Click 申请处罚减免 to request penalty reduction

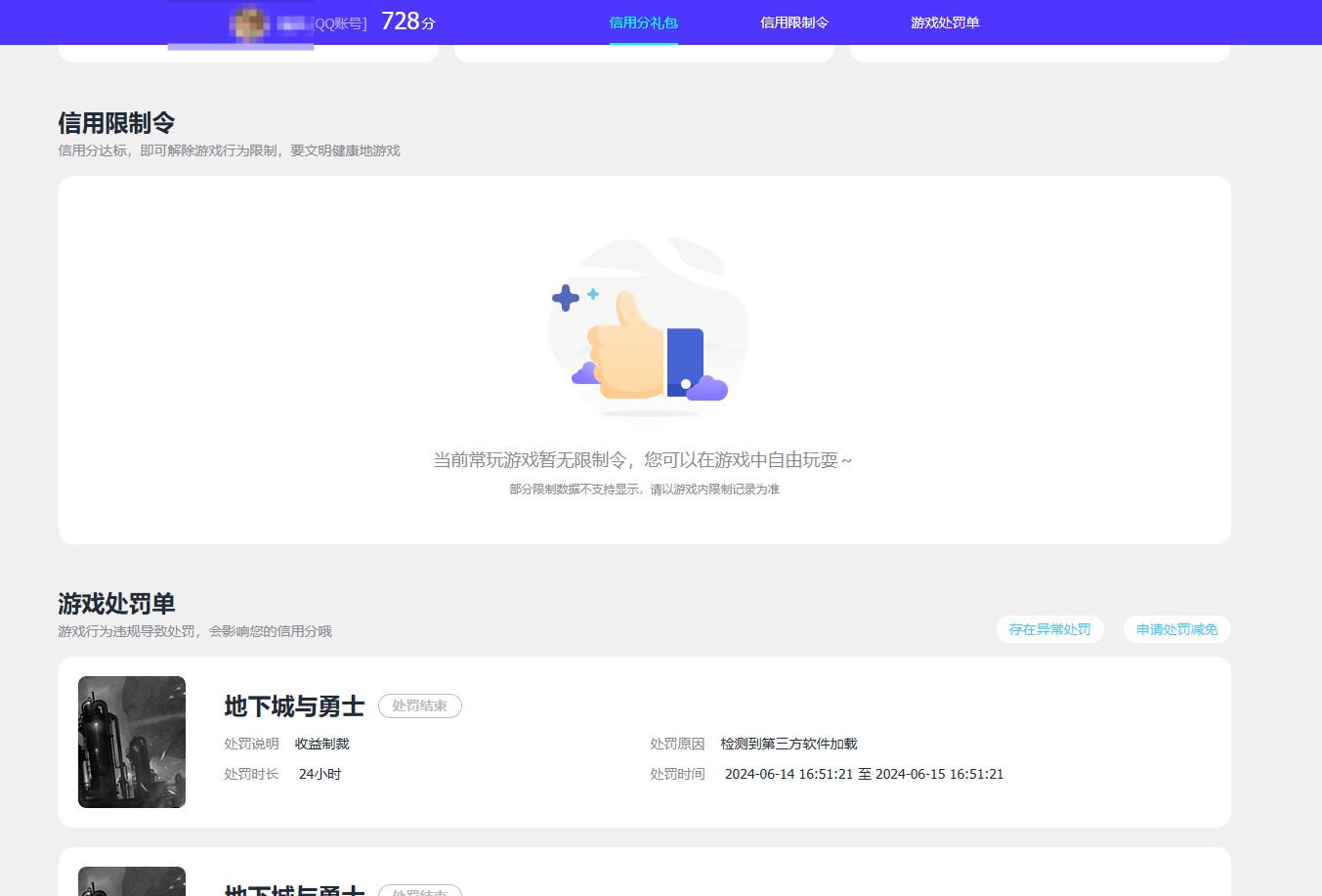point(1176,629)
